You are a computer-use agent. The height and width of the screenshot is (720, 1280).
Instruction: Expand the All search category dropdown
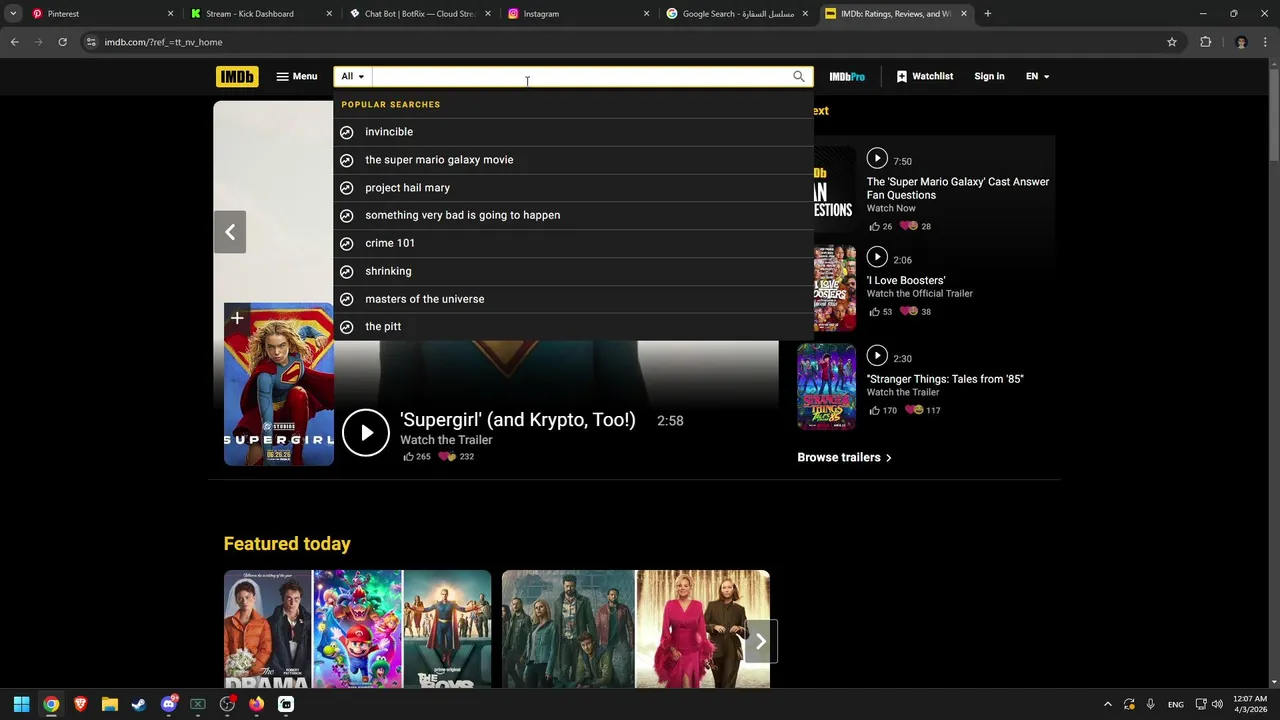pyautogui.click(x=353, y=76)
